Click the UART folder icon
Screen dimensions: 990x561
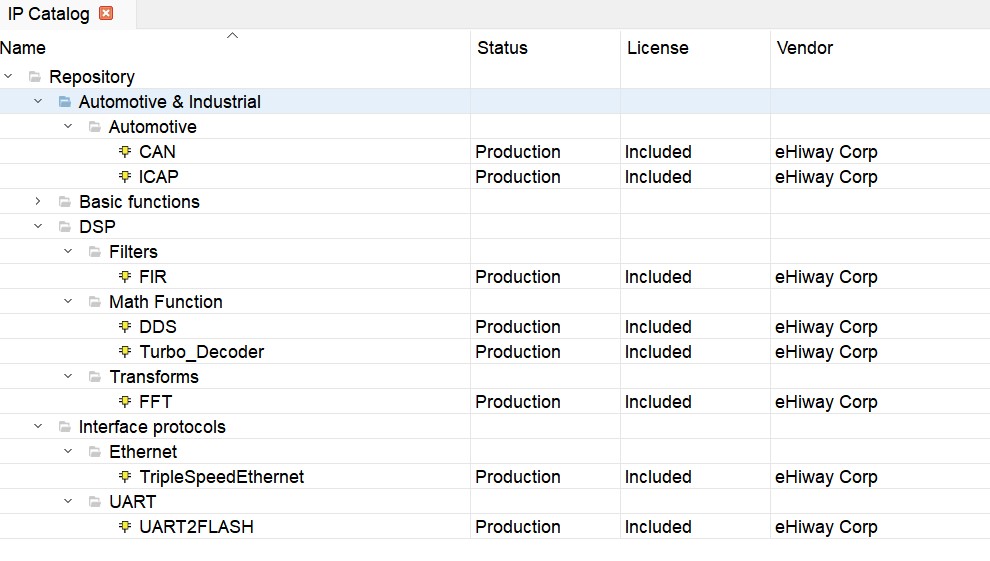[x=95, y=502]
